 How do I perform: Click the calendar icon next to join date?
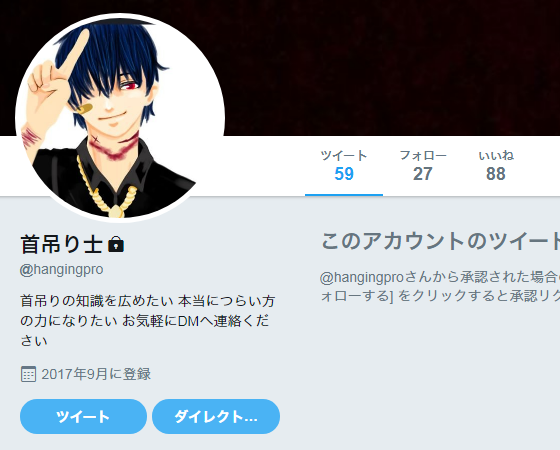(28, 374)
